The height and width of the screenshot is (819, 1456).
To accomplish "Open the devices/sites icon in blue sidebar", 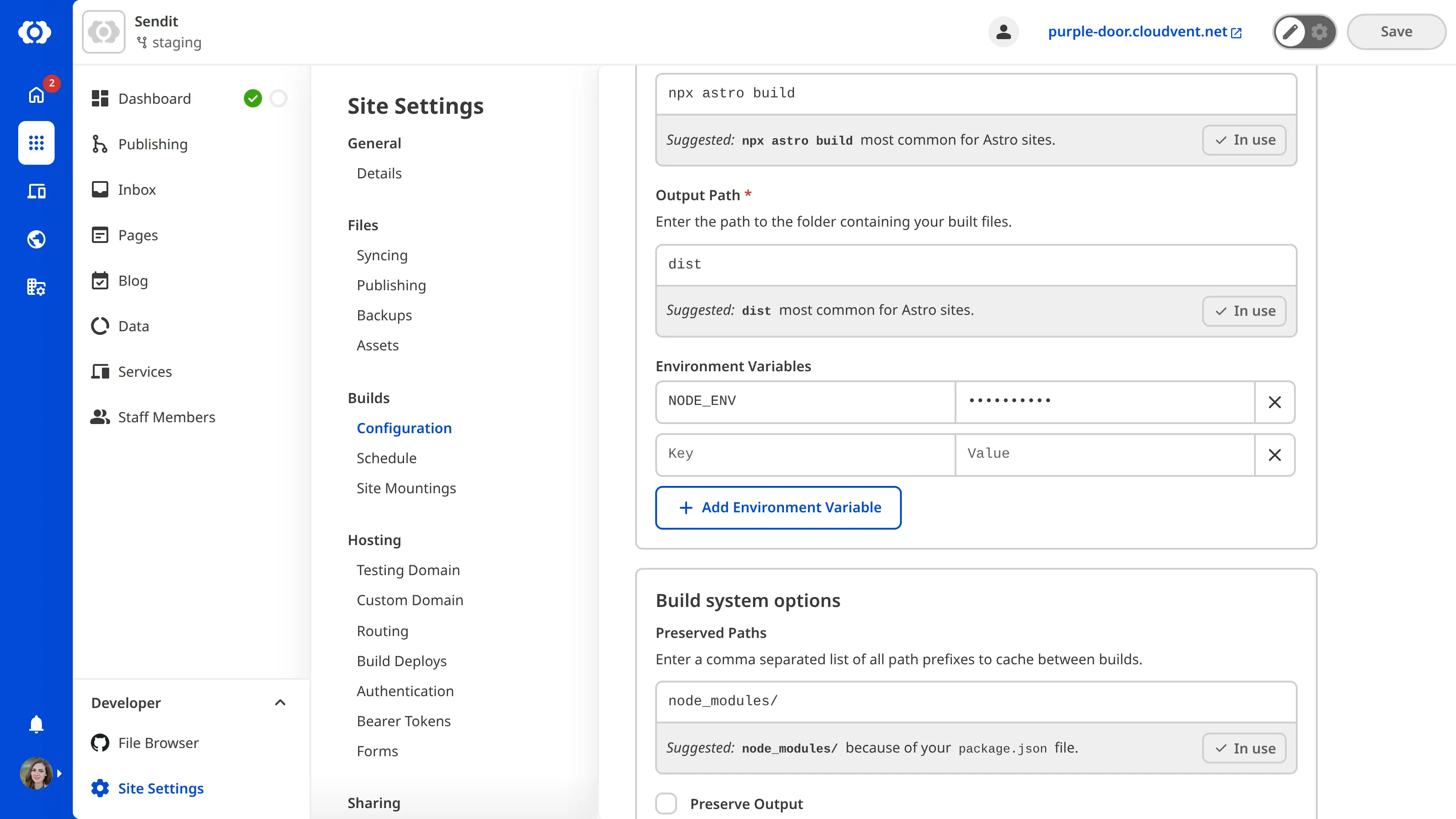I will (x=35, y=191).
